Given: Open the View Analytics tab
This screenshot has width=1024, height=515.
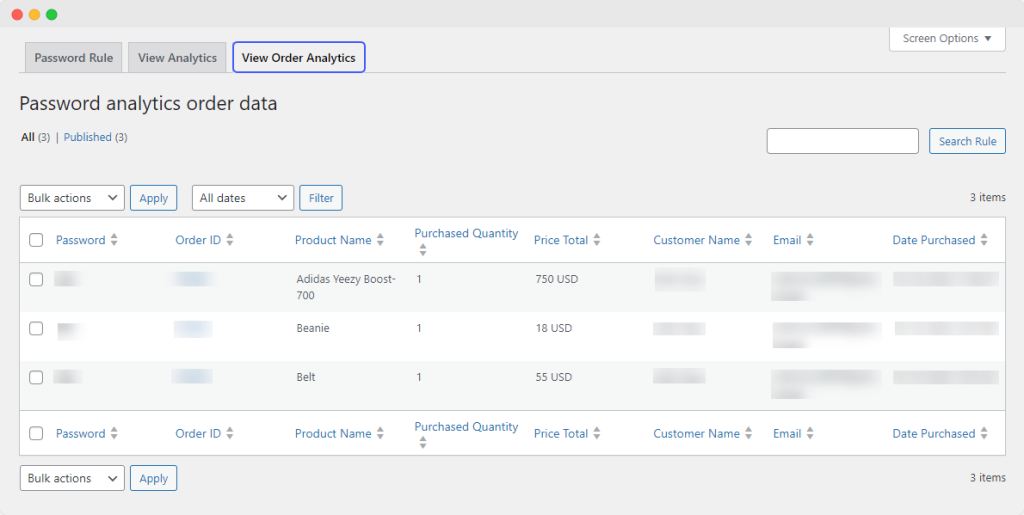Looking at the screenshot, I should (177, 58).
